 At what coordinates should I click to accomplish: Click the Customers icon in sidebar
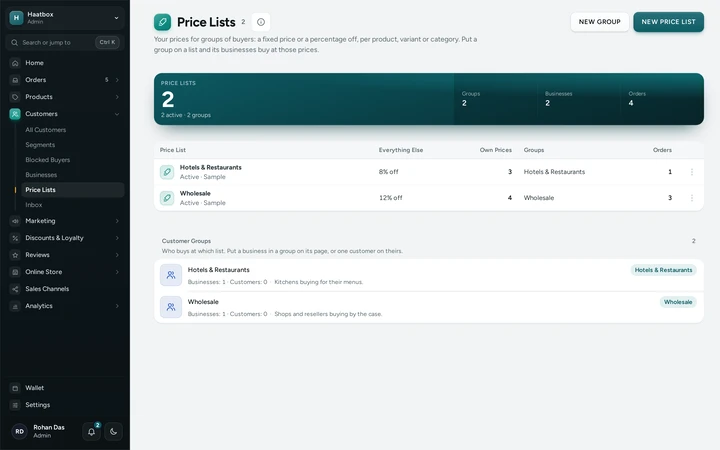point(15,114)
